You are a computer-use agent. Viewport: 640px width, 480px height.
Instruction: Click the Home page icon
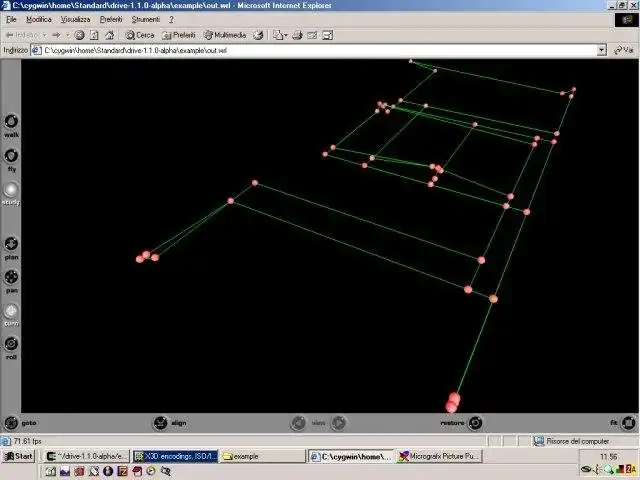tap(109, 35)
